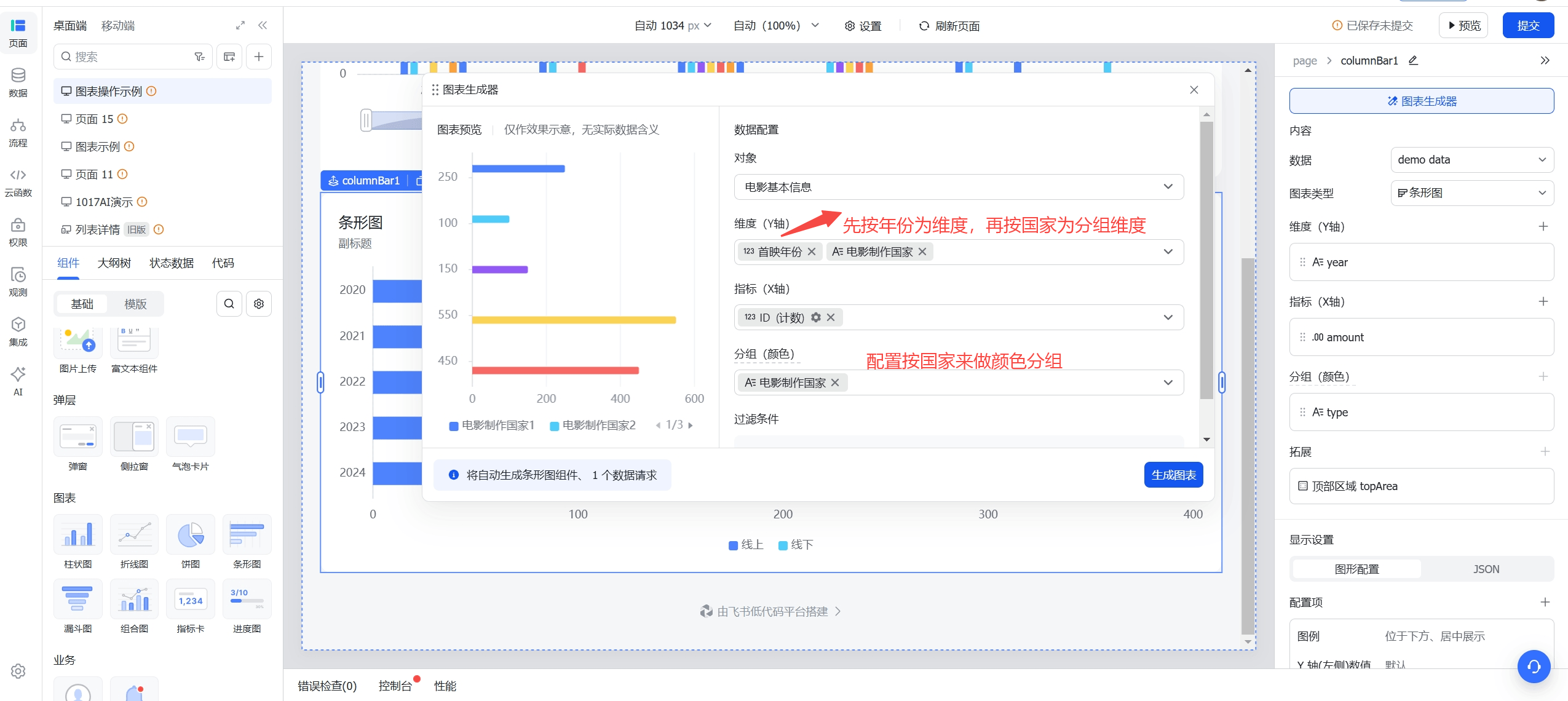Select the 弹窗 popup component
Screen dimensions: 1568x701
78,445
